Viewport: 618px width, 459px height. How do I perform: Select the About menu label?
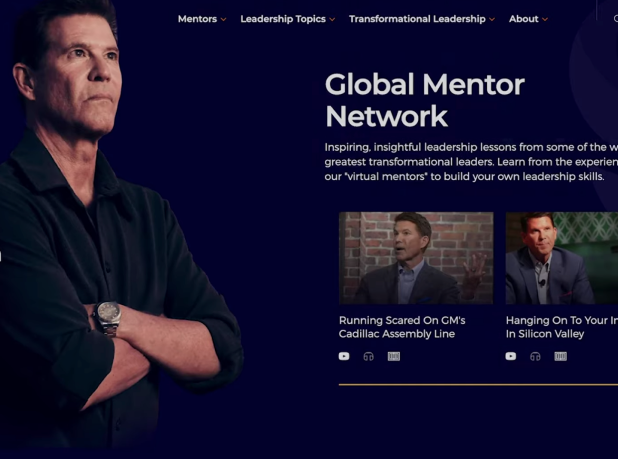click(523, 19)
